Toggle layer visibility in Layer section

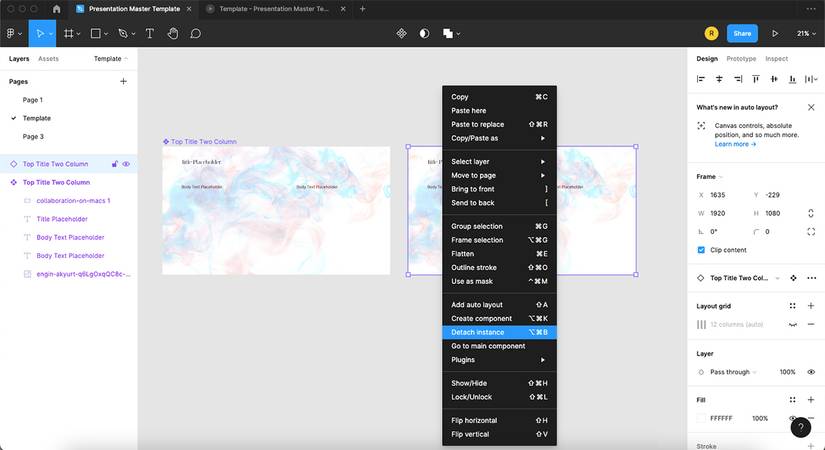click(x=811, y=372)
